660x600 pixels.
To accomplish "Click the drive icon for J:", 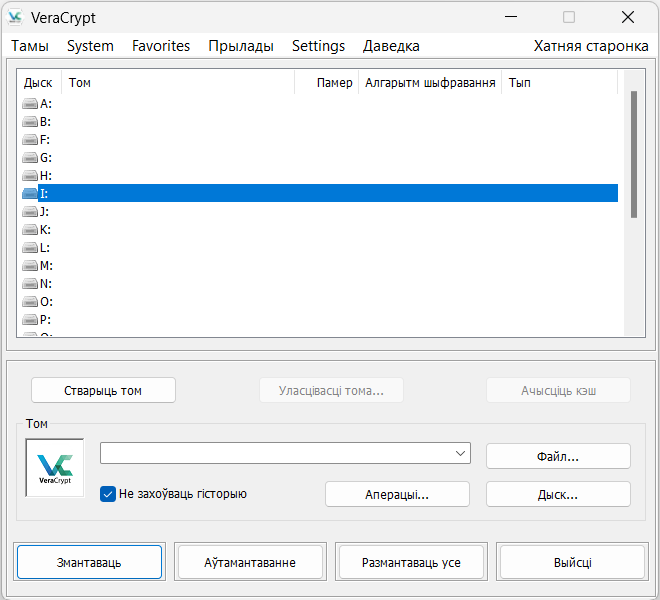I will (x=30, y=211).
